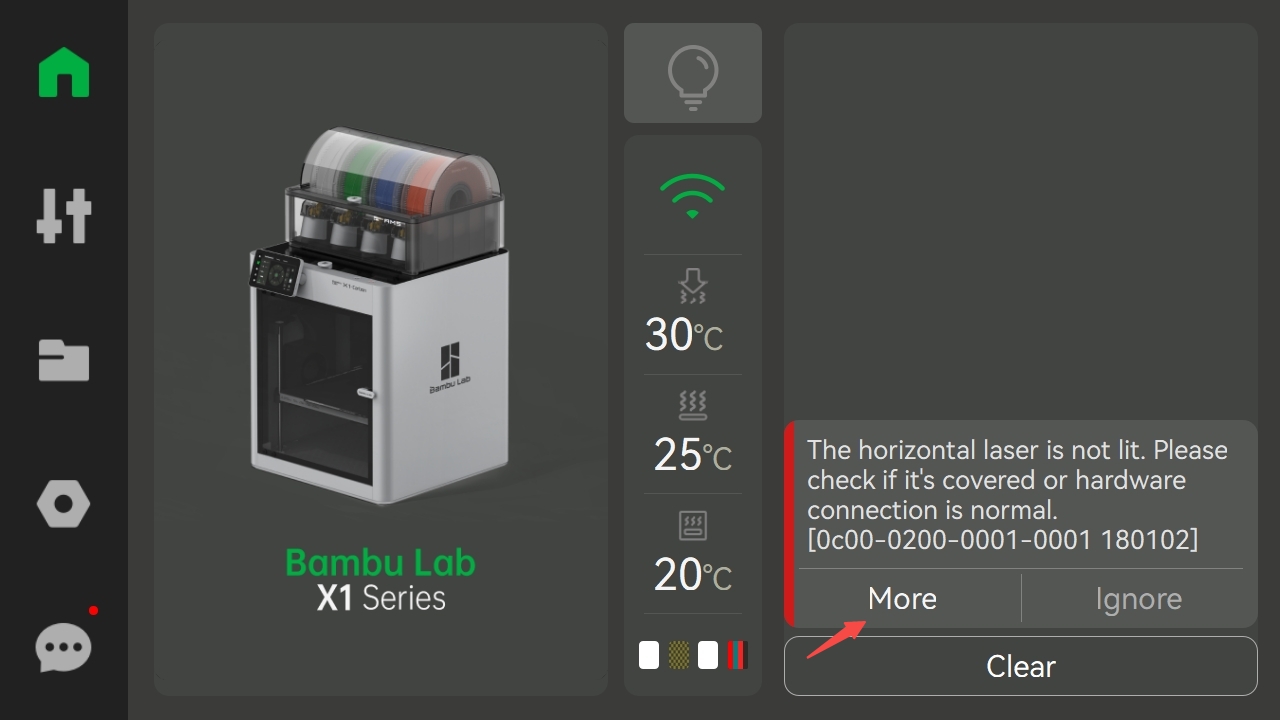Image resolution: width=1280 pixels, height=720 pixels.
Task: Open the Messages chat bubble icon
Action: [x=64, y=648]
